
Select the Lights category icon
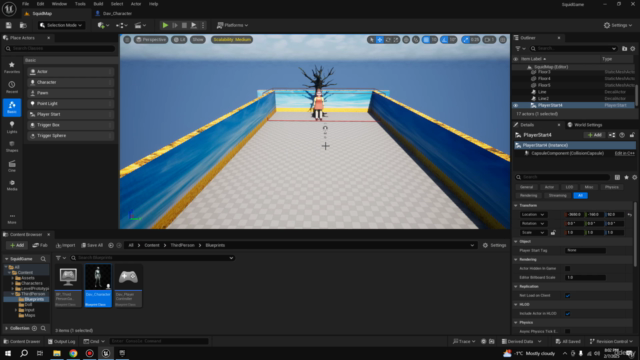(x=12, y=127)
